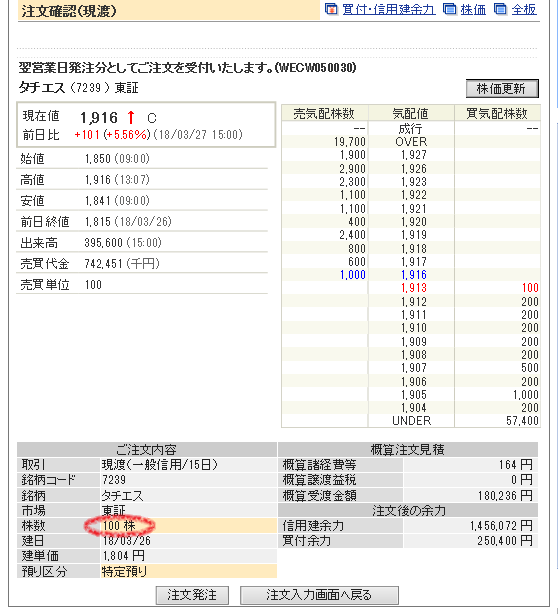Click 信用建余力 value 1,456,072 円
This screenshot has height=614, width=558.
[x=501, y=526]
